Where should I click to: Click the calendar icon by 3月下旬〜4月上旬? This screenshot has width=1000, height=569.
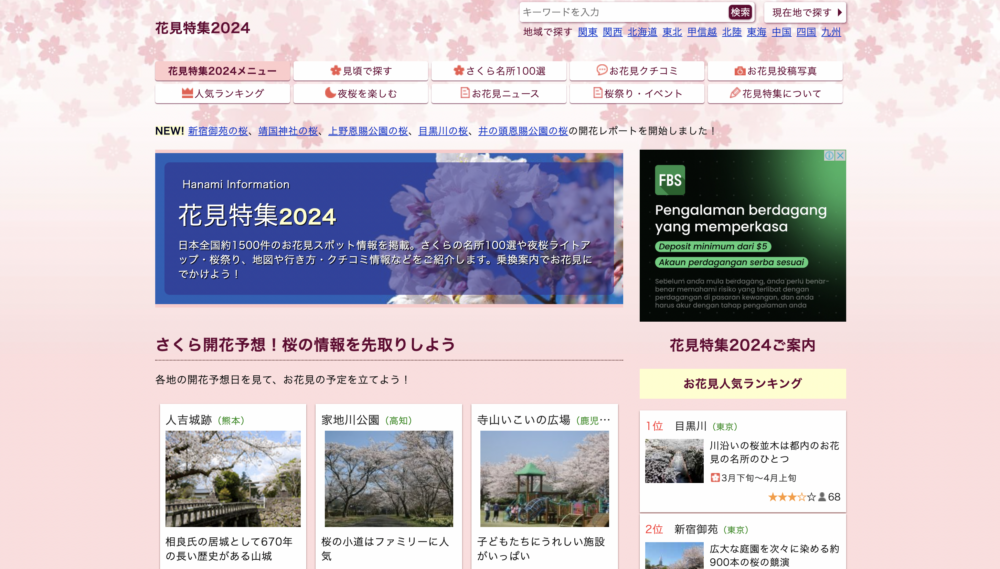pos(715,477)
